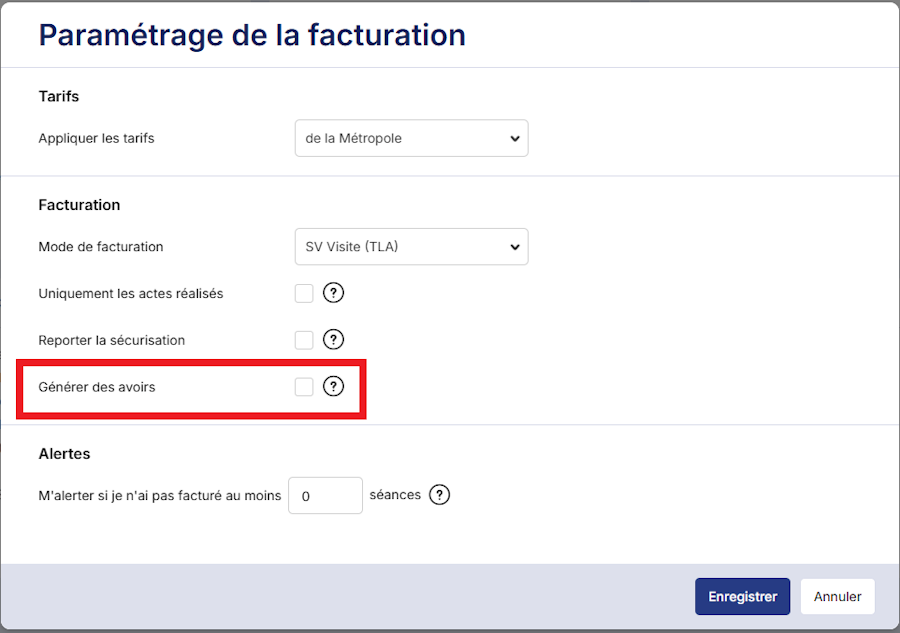This screenshot has height=633, width=900.
Task: Click the Alertes section heading
Action: [64, 454]
